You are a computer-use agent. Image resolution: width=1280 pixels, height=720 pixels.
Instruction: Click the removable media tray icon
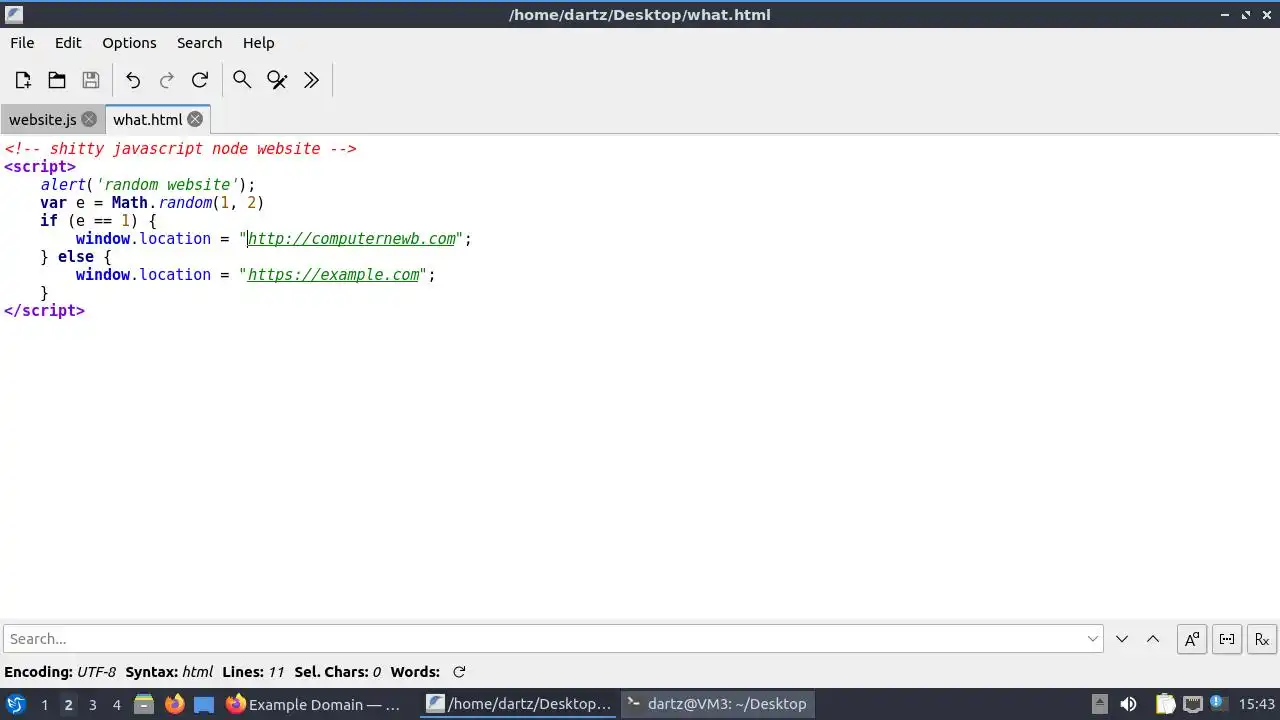click(1099, 704)
